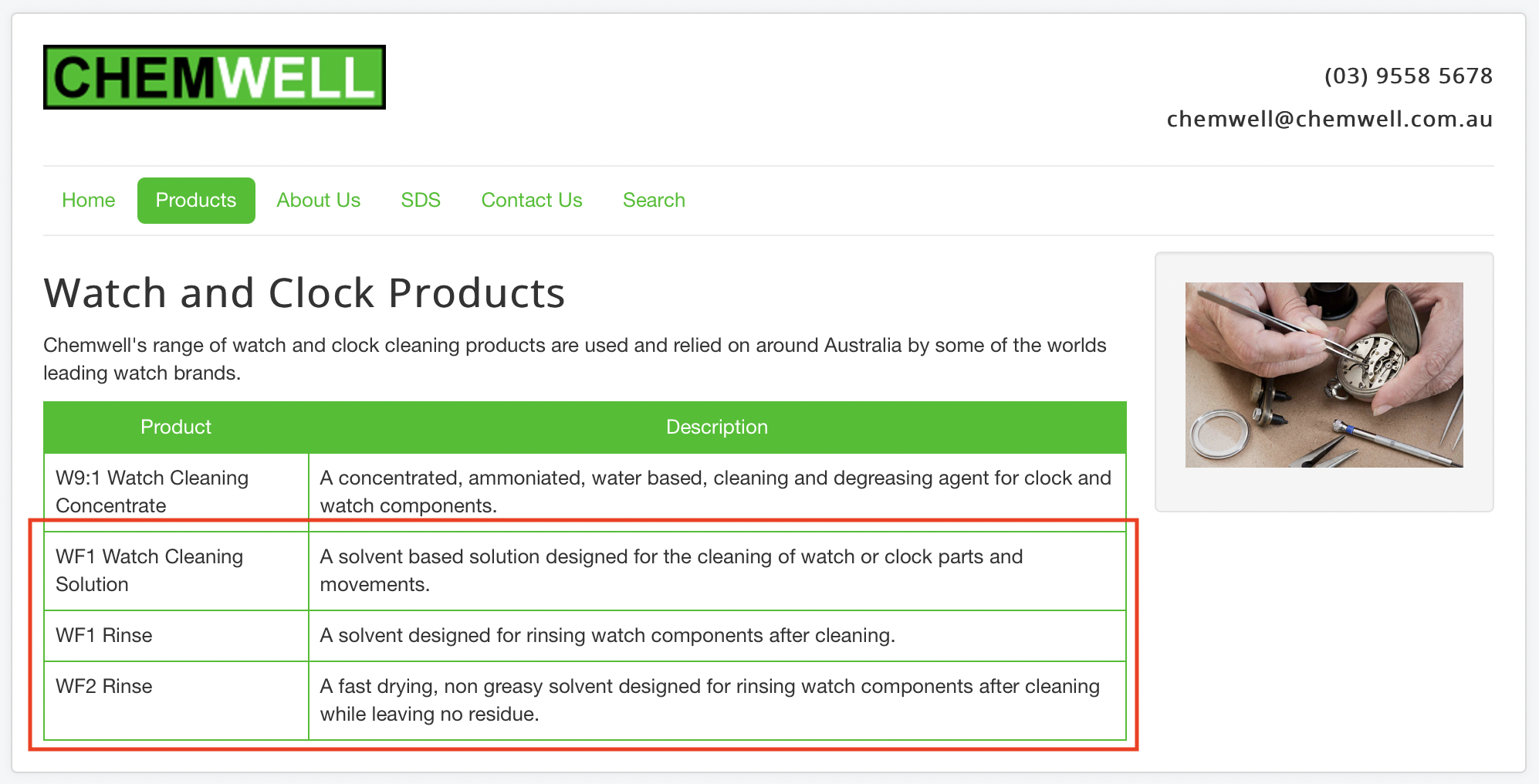Click the watch repair photo thumbnail

pyautogui.click(x=1324, y=375)
